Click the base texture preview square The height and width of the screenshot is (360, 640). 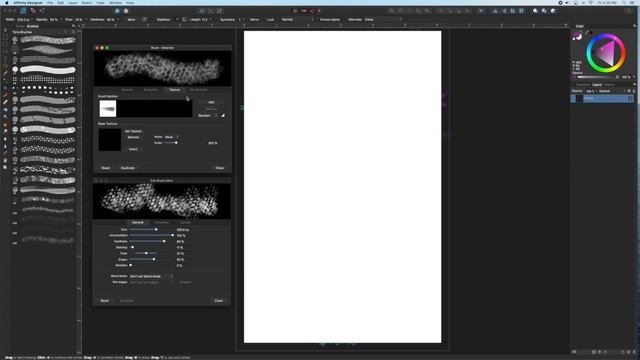point(109,140)
